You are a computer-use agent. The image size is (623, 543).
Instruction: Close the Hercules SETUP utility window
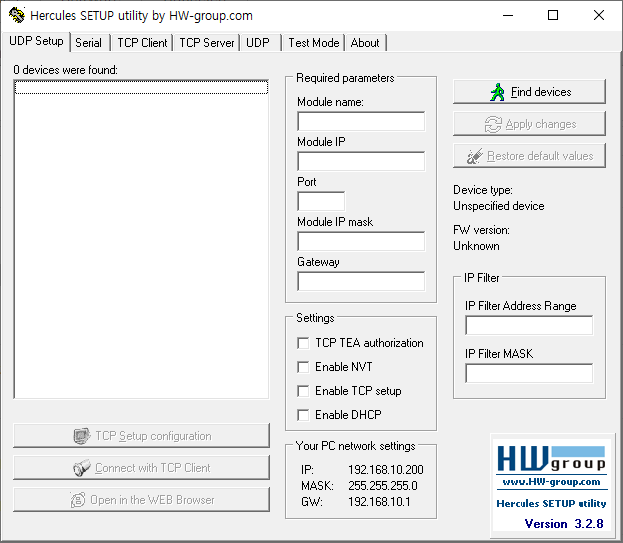pos(599,15)
